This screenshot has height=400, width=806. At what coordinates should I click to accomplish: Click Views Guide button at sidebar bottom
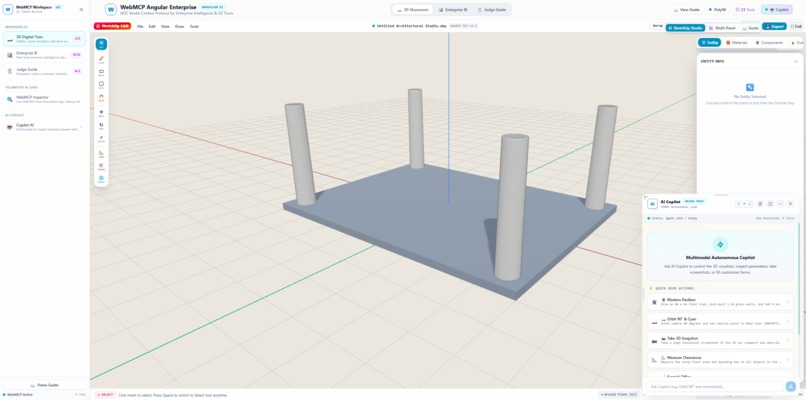point(44,385)
